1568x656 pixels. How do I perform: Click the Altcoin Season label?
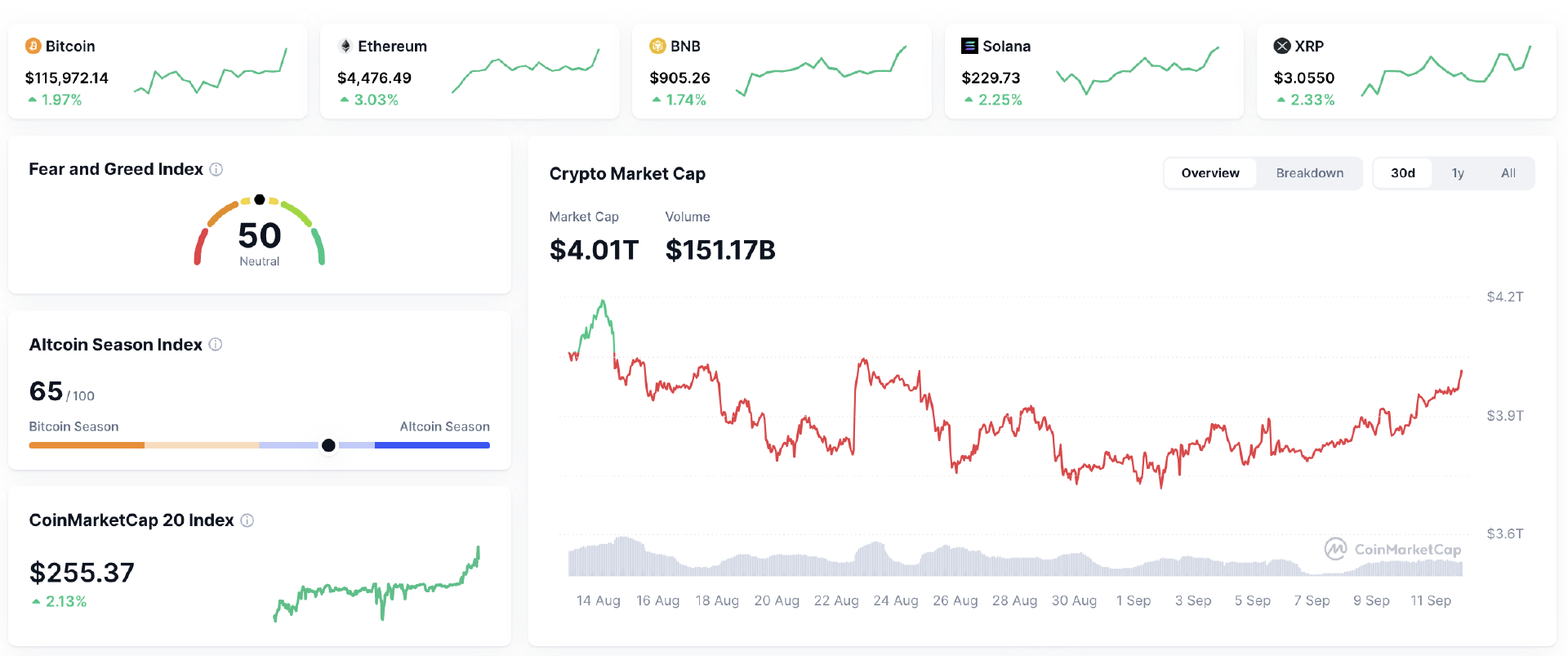click(x=445, y=426)
